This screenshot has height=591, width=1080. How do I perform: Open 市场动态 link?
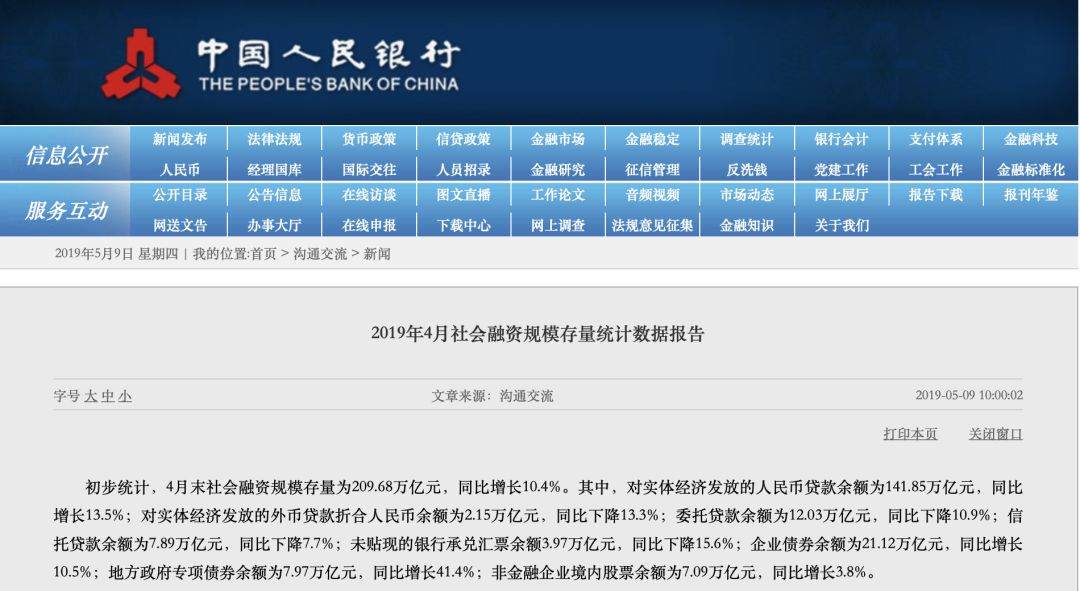(x=747, y=195)
